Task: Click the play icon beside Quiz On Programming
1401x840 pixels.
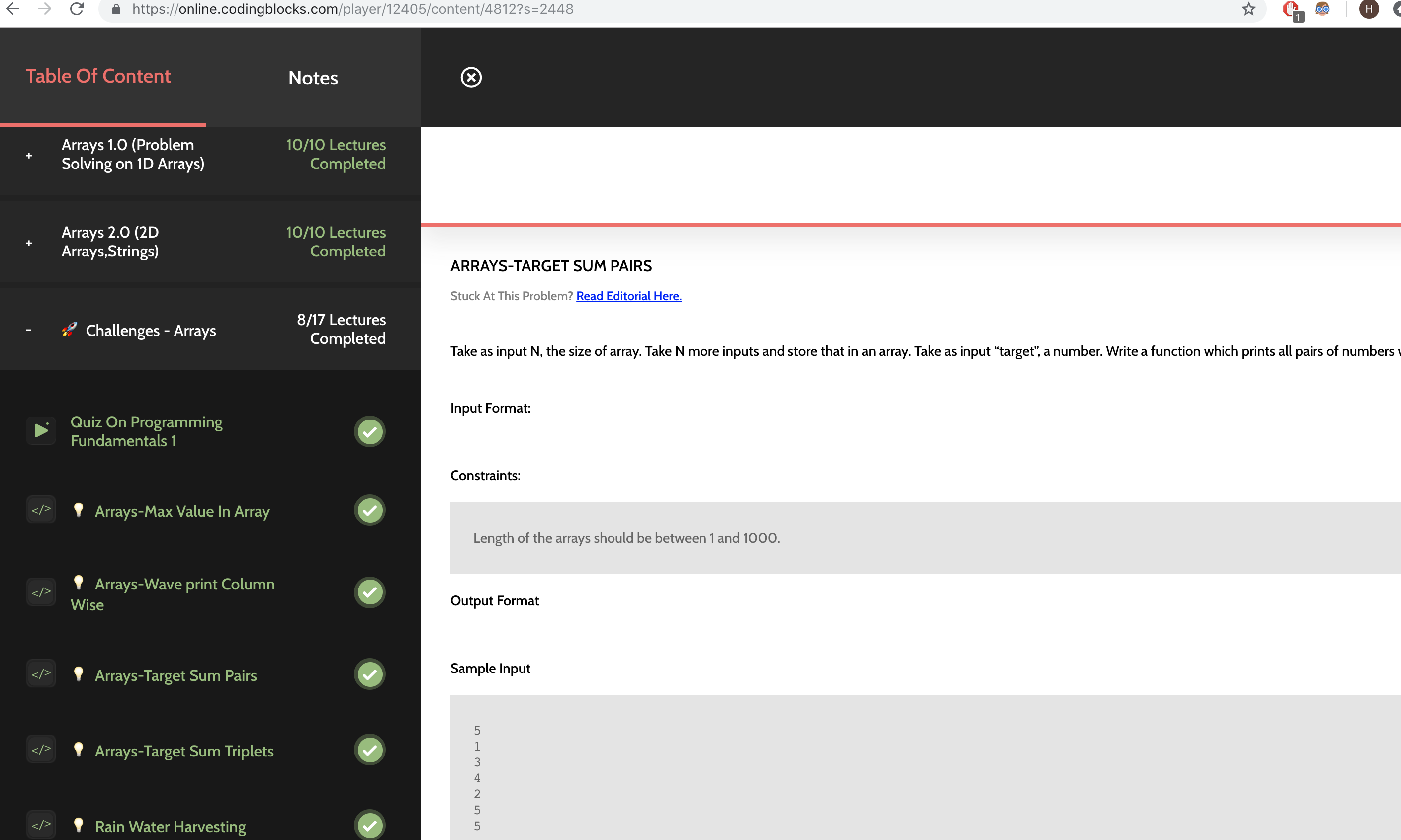Action: (x=41, y=431)
